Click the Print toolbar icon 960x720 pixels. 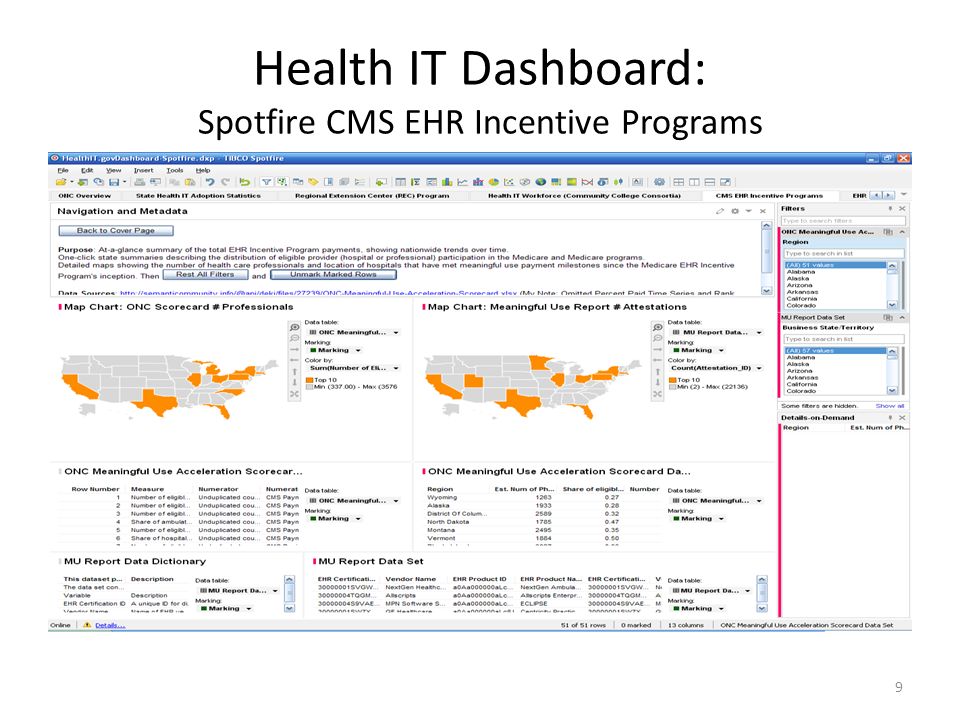click(x=140, y=182)
